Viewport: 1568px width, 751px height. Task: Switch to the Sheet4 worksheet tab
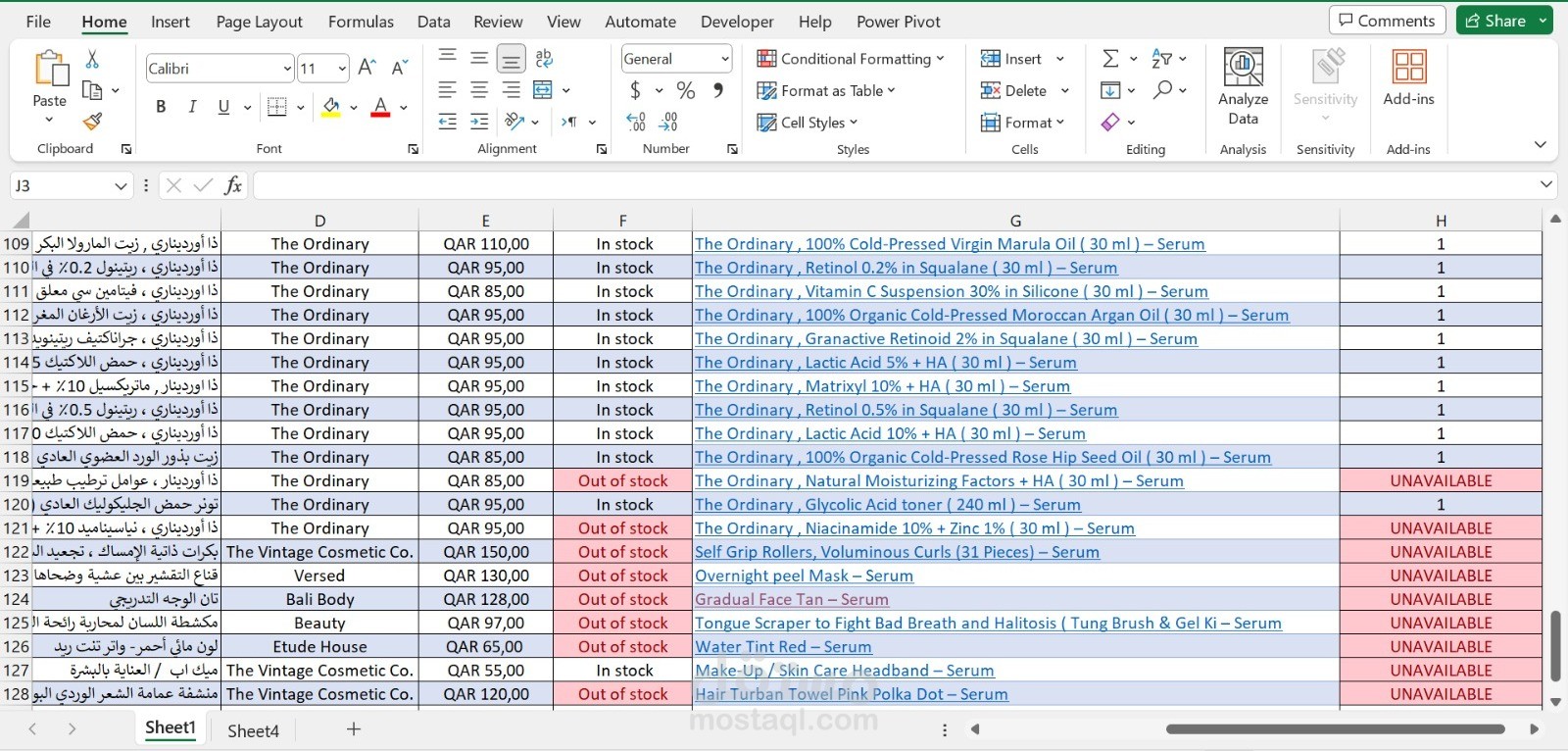pos(253,730)
